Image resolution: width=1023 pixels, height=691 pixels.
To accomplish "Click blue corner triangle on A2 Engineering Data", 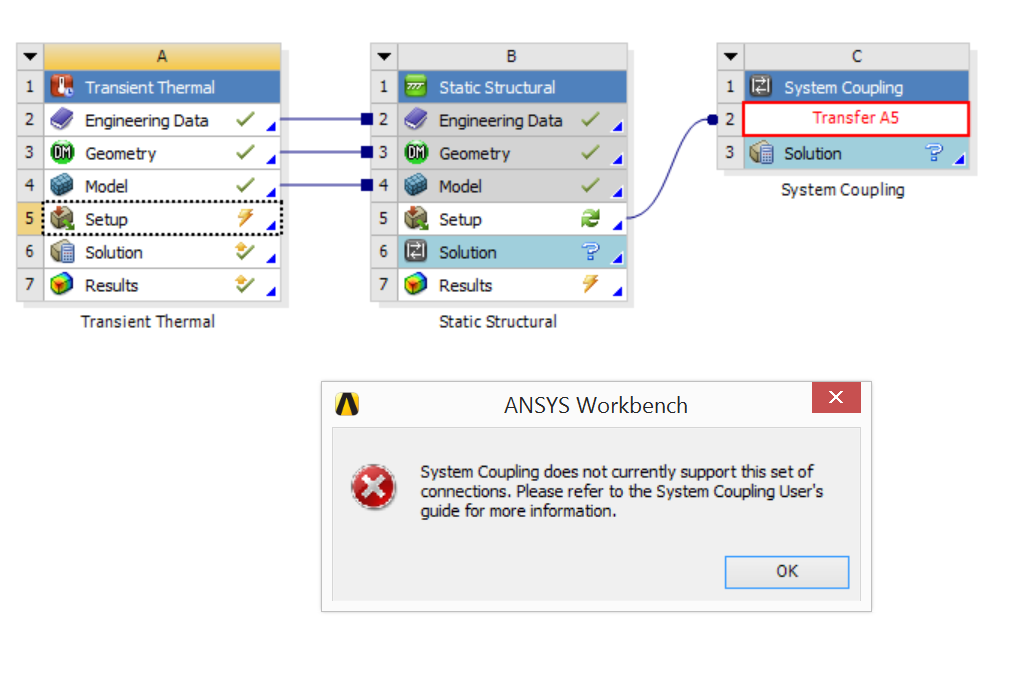I will 271,127.
